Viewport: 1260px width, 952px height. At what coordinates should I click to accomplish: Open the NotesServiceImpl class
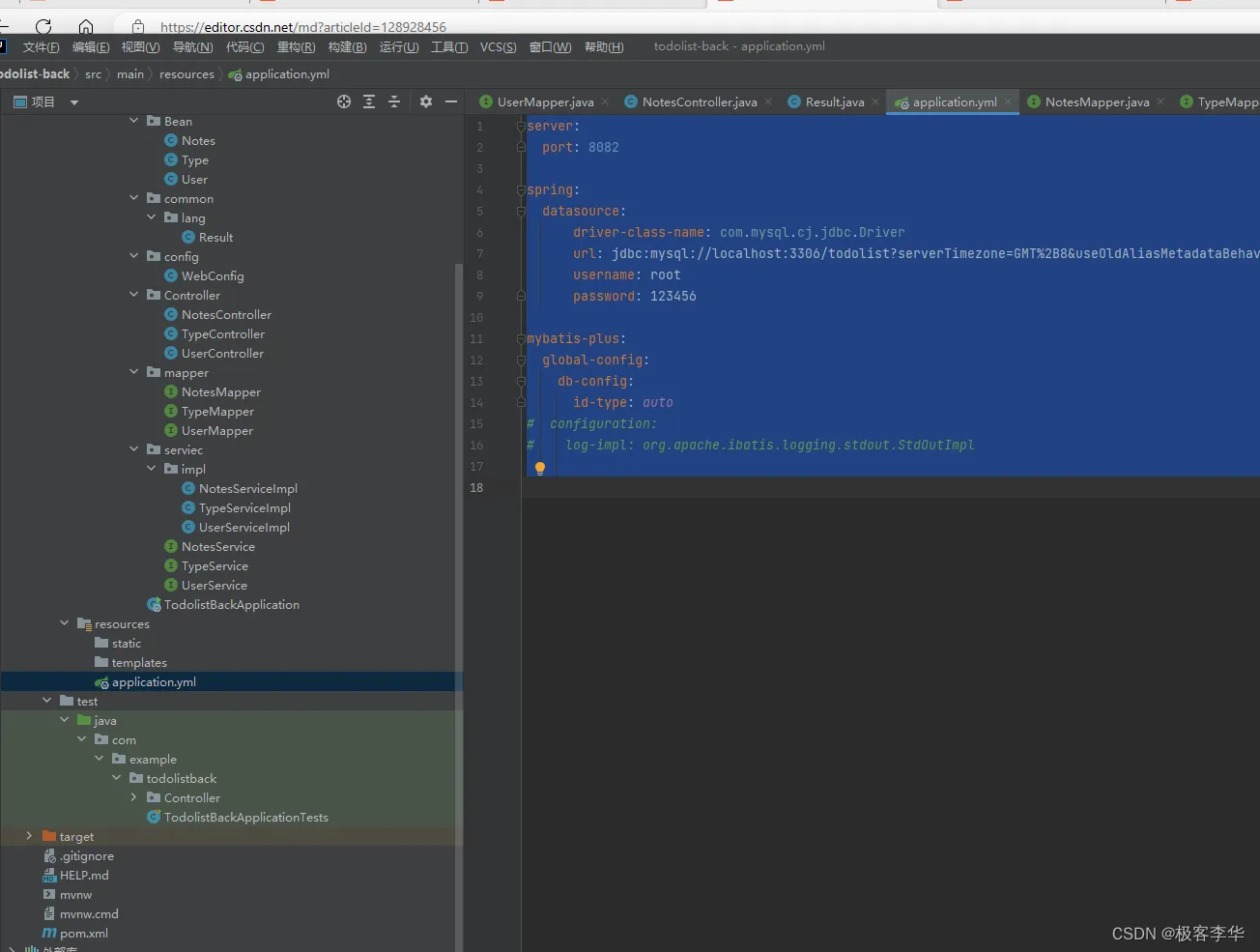(248, 489)
